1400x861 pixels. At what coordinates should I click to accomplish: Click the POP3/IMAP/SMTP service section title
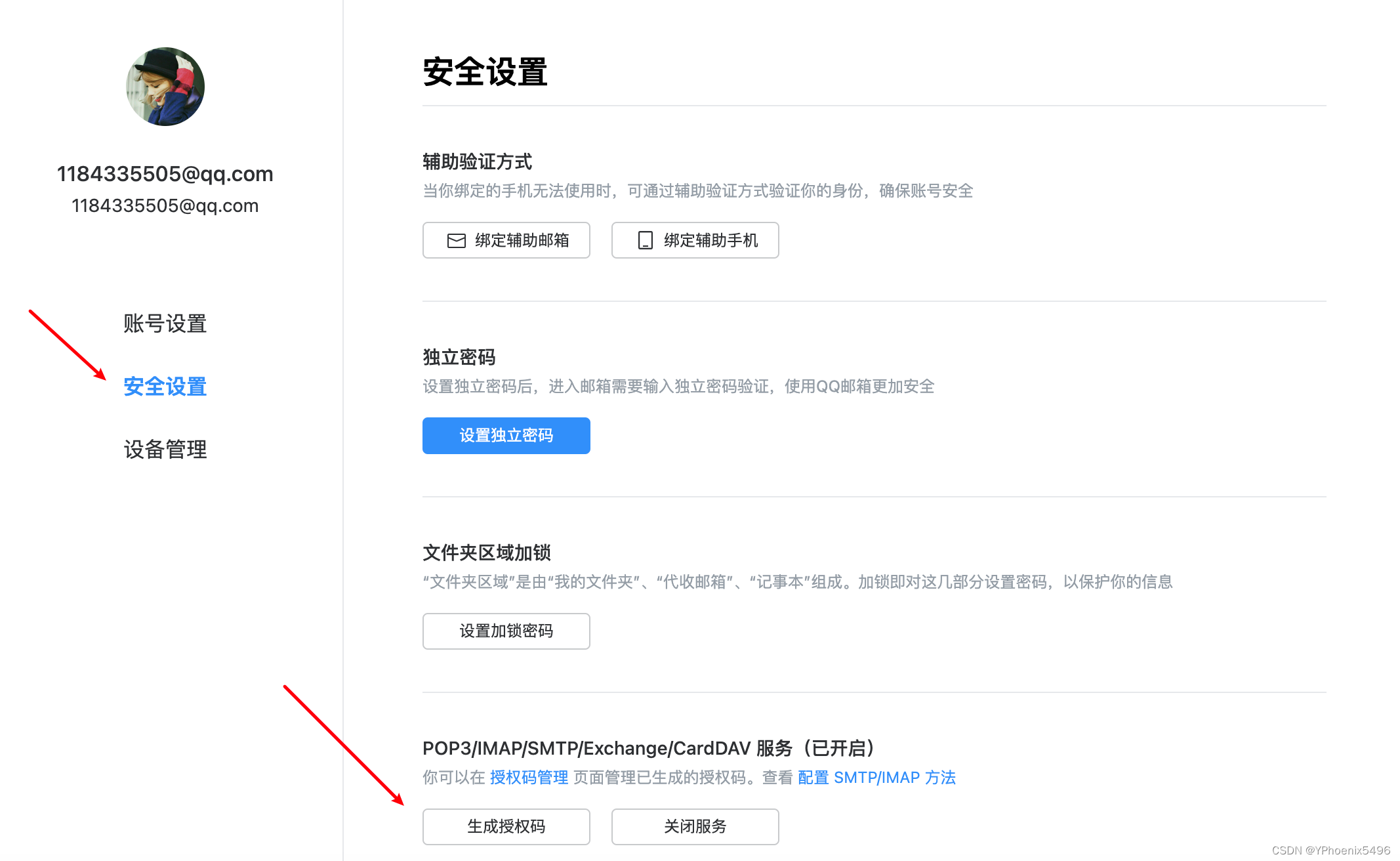(x=648, y=748)
